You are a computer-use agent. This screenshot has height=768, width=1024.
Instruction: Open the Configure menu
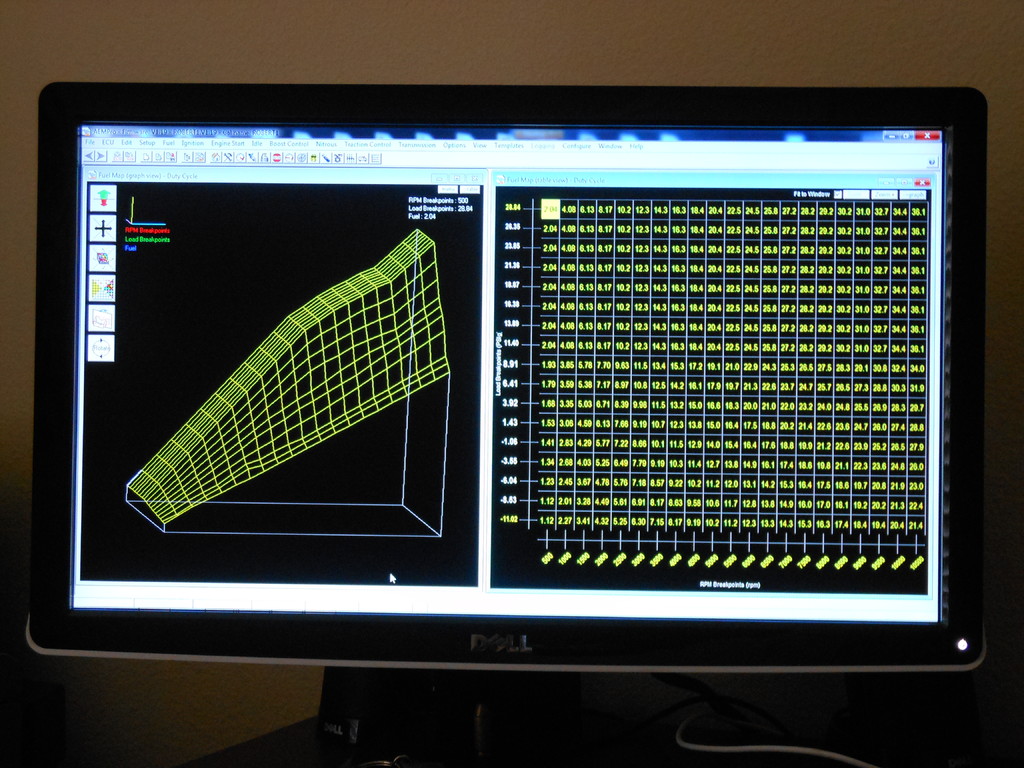(x=576, y=146)
